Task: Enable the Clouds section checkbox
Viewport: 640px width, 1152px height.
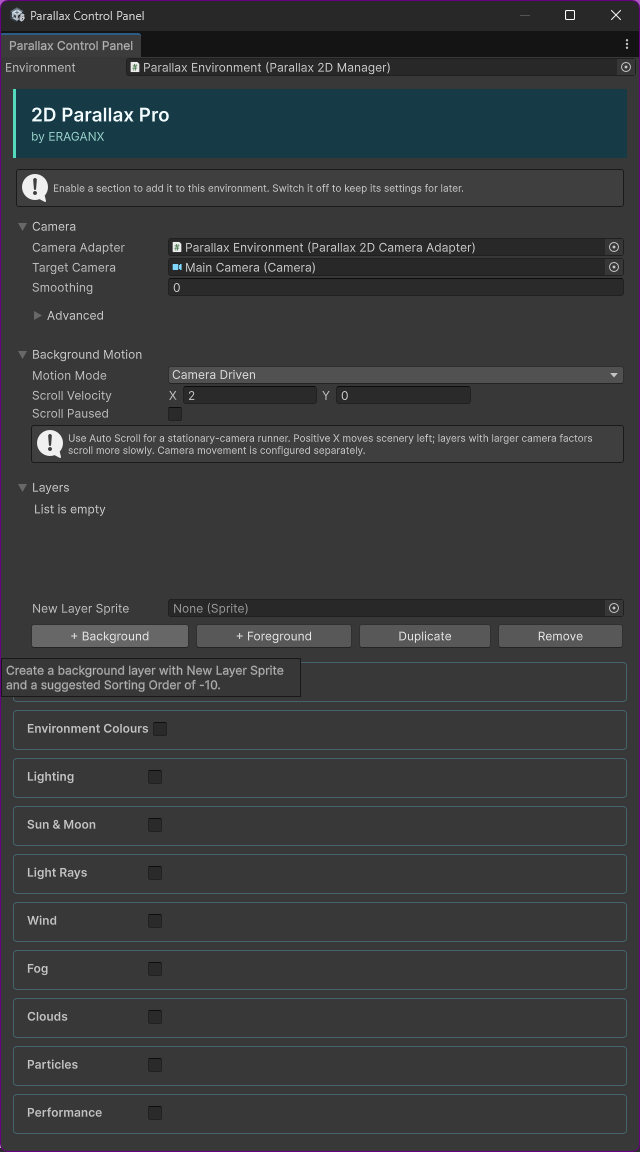Action: 155,1017
